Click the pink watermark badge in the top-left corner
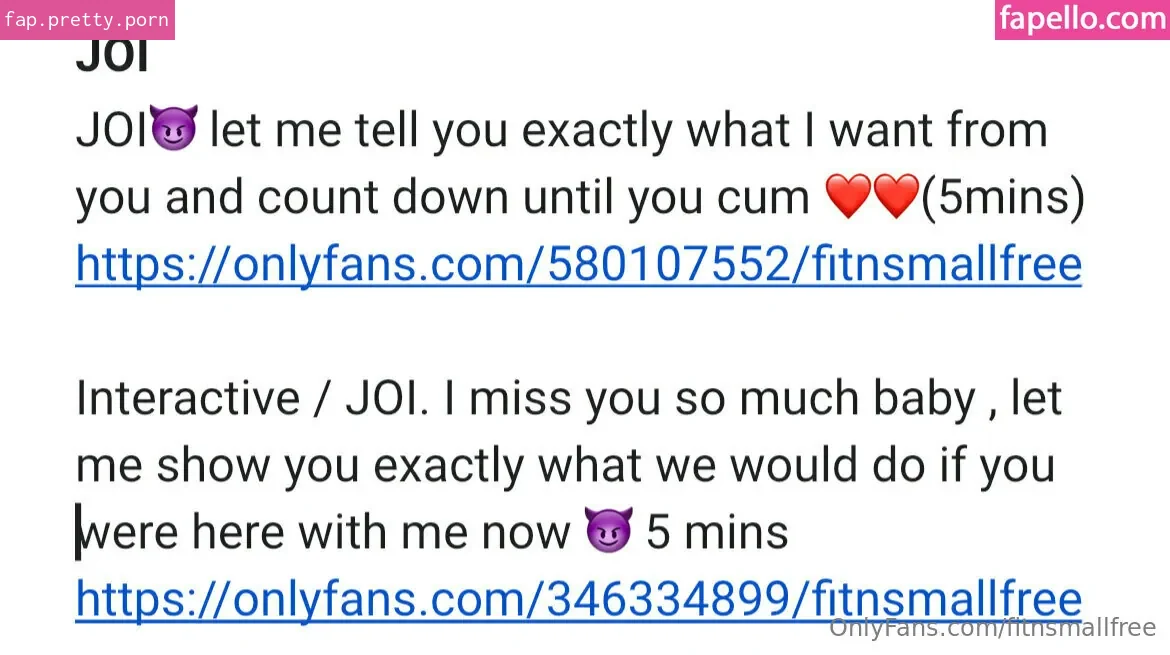 (x=87, y=19)
